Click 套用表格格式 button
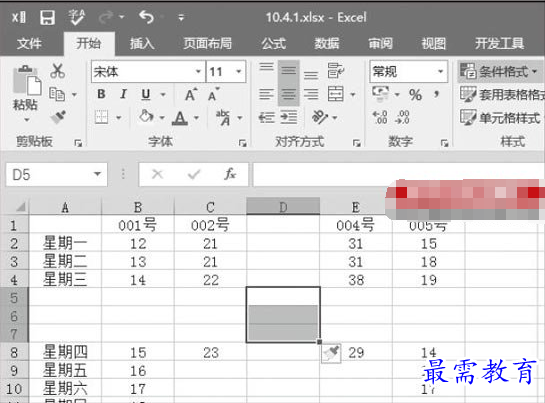Screen dimensions: 545x403 coord(502,94)
